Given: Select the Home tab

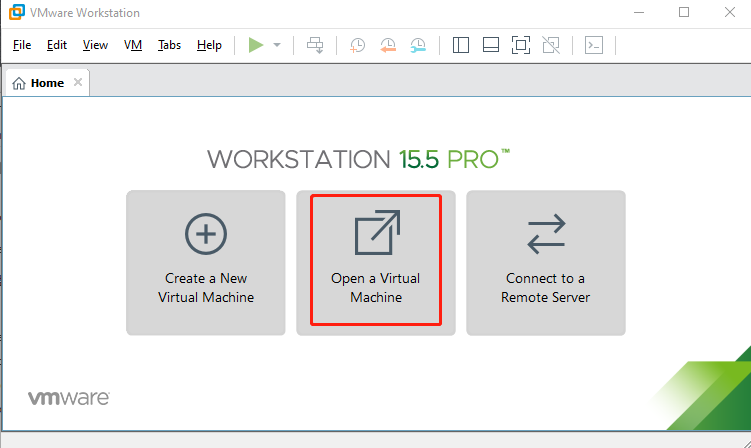Looking at the screenshot, I should 47,83.
